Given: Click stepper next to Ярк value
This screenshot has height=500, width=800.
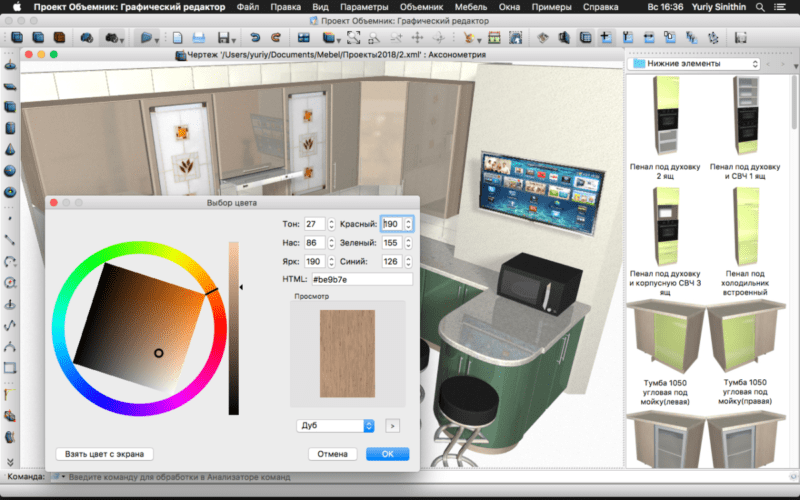Looking at the screenshot, I should [x=331, y=262].
